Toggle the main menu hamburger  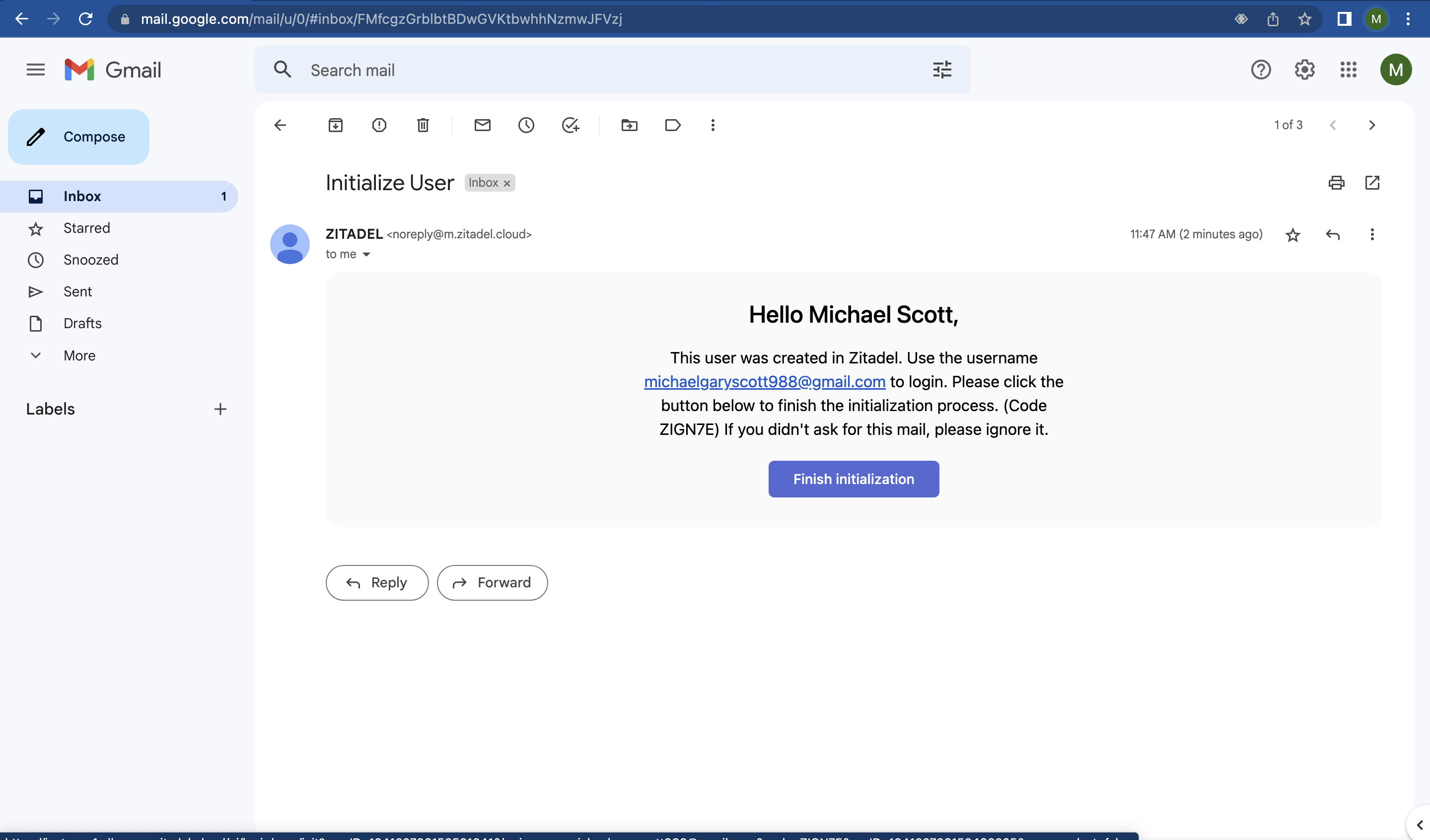pyautogui.click(x=35, y=70)
